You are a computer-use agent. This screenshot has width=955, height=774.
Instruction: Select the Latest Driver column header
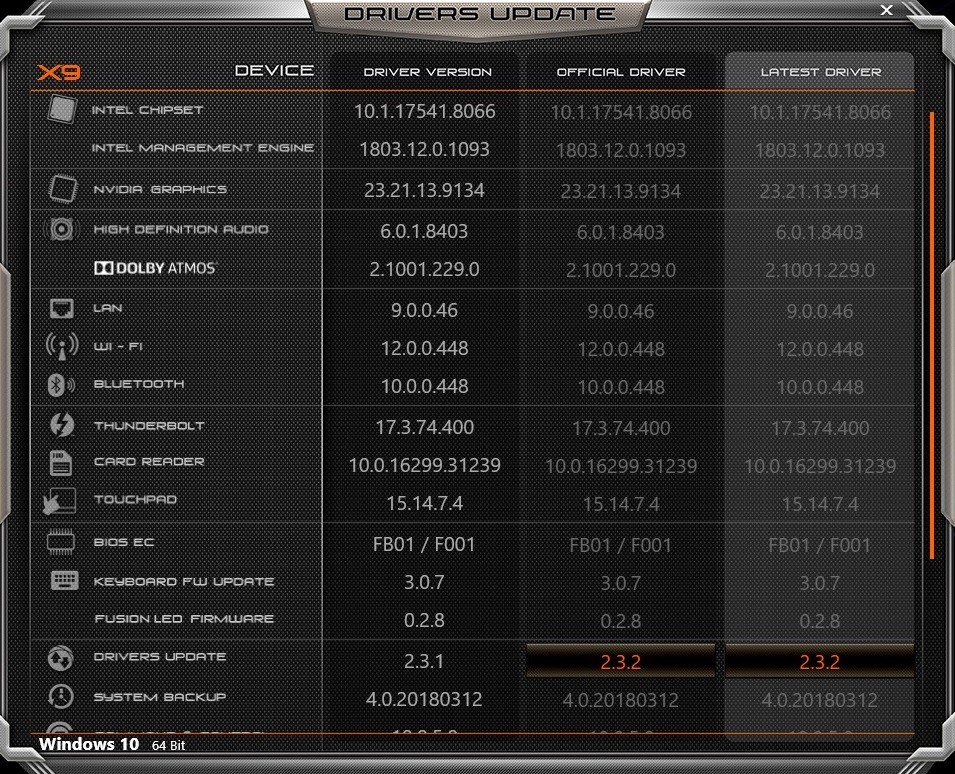tap(821, 72)
